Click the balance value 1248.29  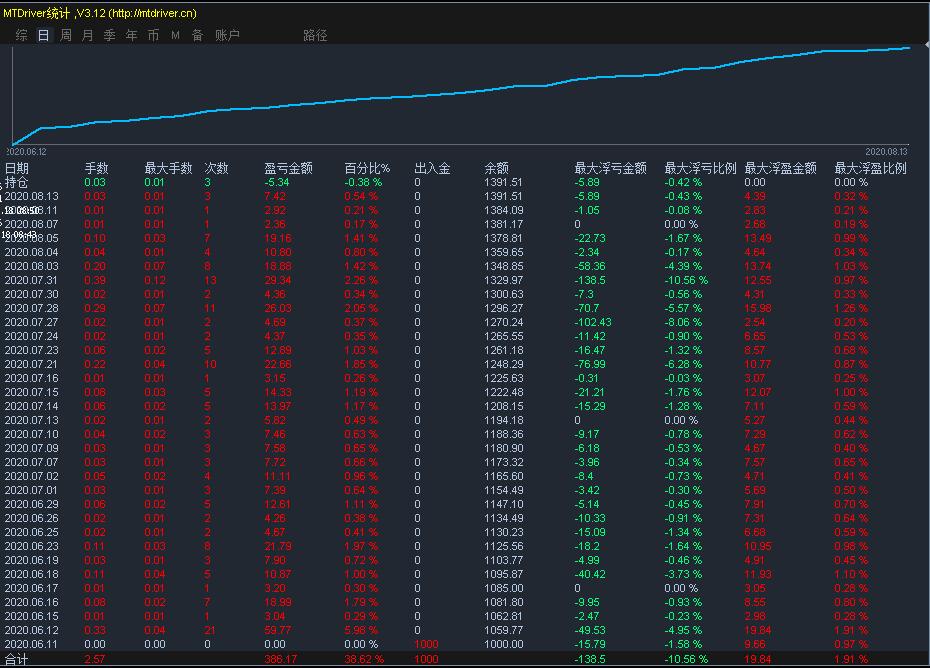tap(504, 364)
